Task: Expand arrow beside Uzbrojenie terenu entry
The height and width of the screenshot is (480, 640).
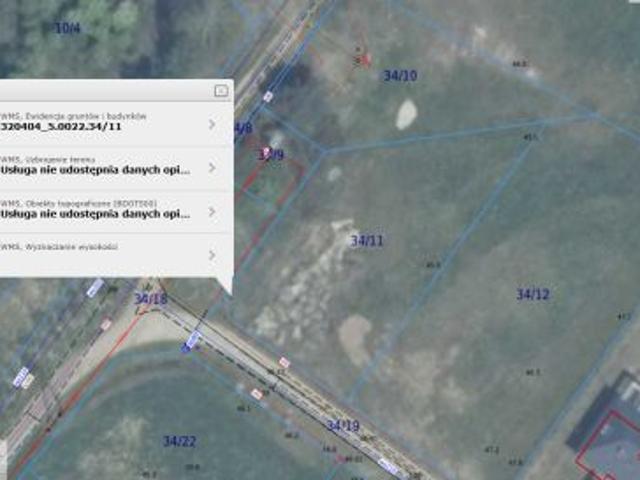Action: click(212, 167)
